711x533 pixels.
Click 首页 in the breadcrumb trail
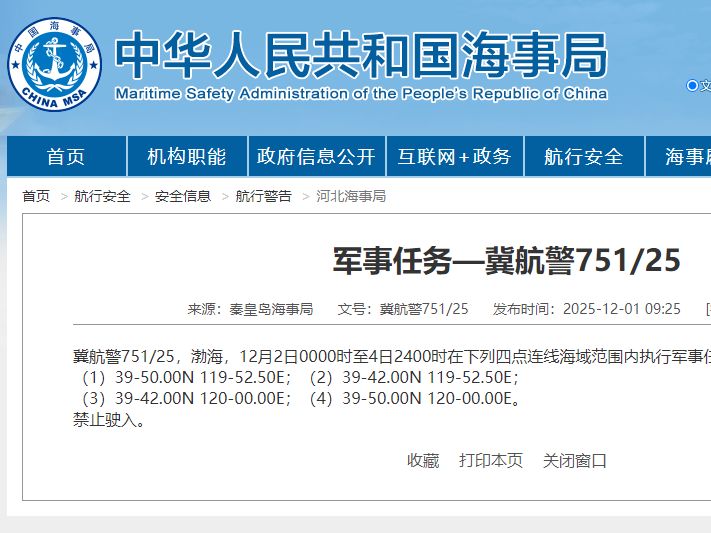[x=36, y=196]
